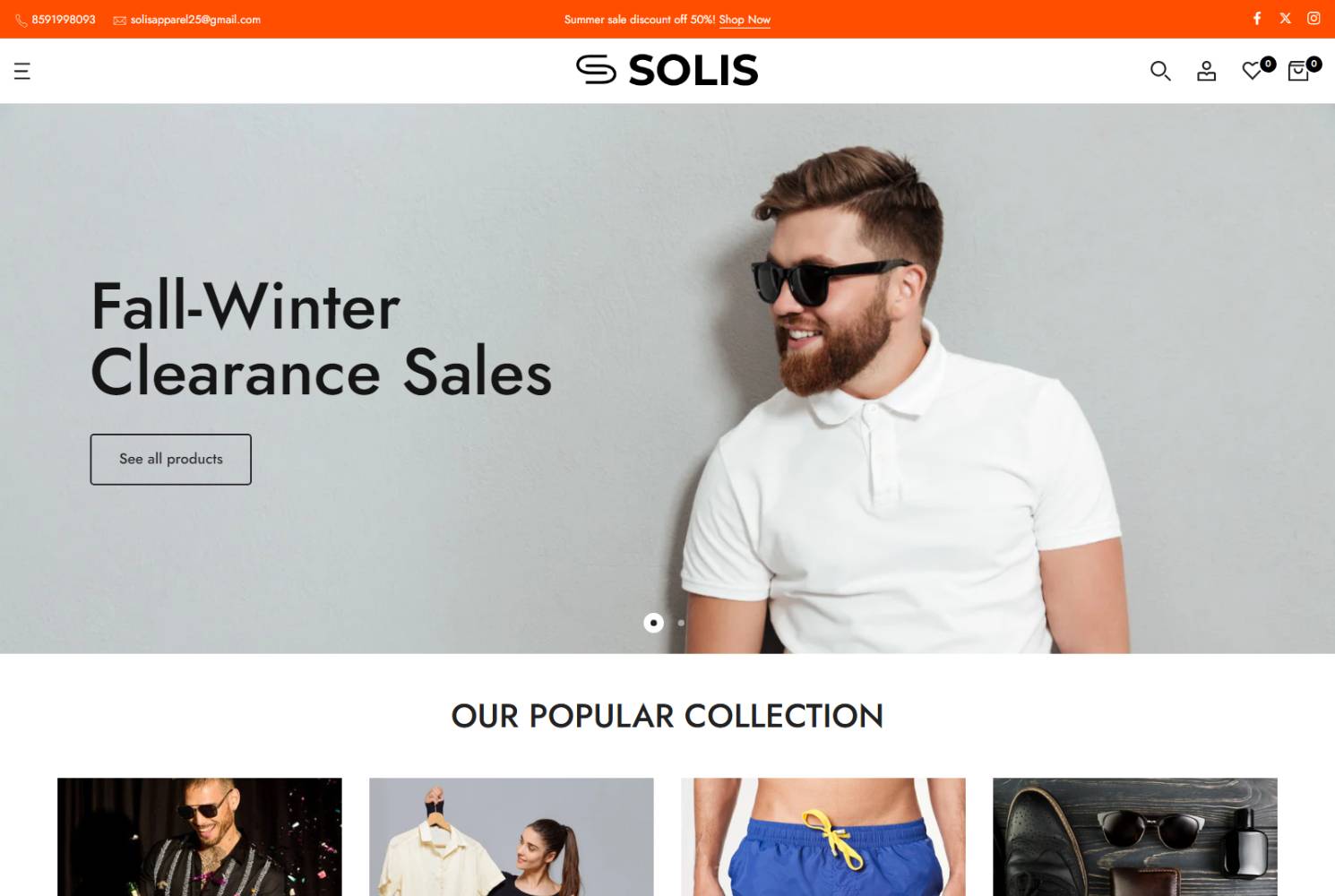Open the hamburger navigation menu

coord(22,71)
